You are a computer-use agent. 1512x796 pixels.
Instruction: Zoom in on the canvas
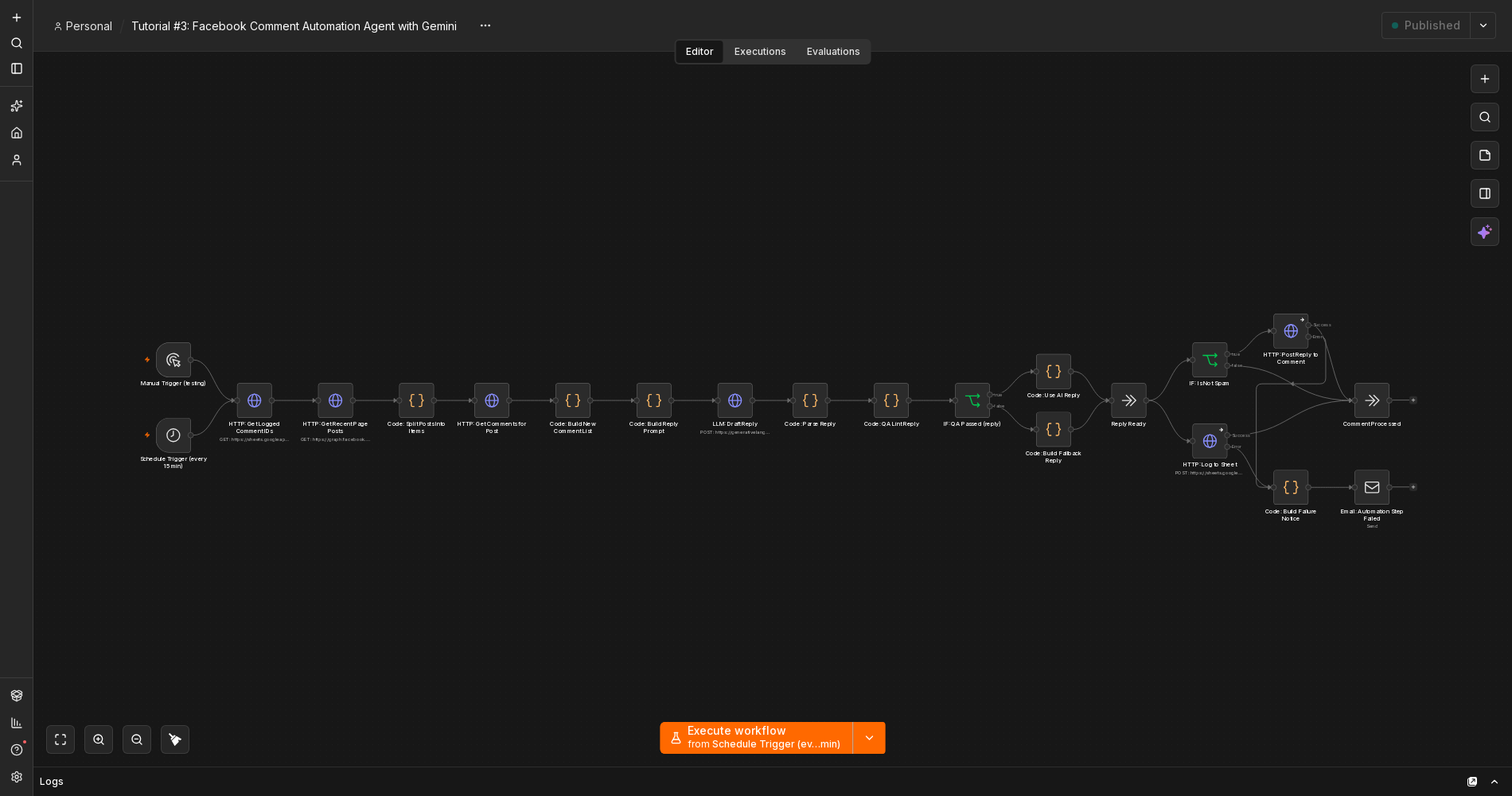[99, 739]
